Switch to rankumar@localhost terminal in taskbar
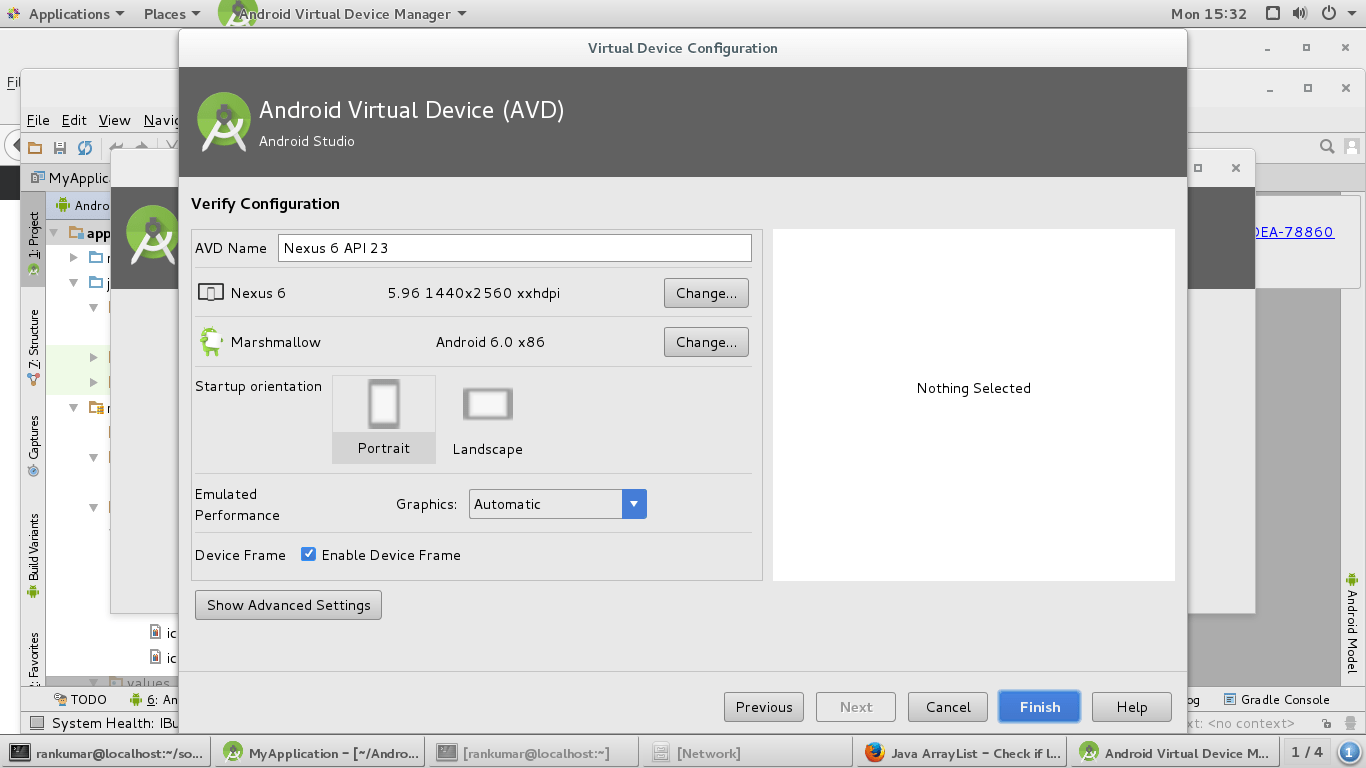The height and width of the screenshot is (768, 1366). [107, 753]
